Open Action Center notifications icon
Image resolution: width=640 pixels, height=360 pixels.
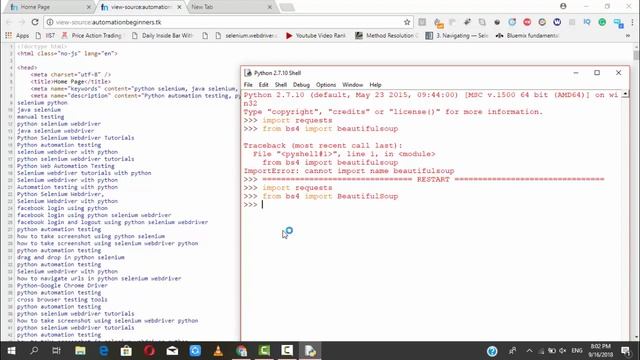click(625, 351)
